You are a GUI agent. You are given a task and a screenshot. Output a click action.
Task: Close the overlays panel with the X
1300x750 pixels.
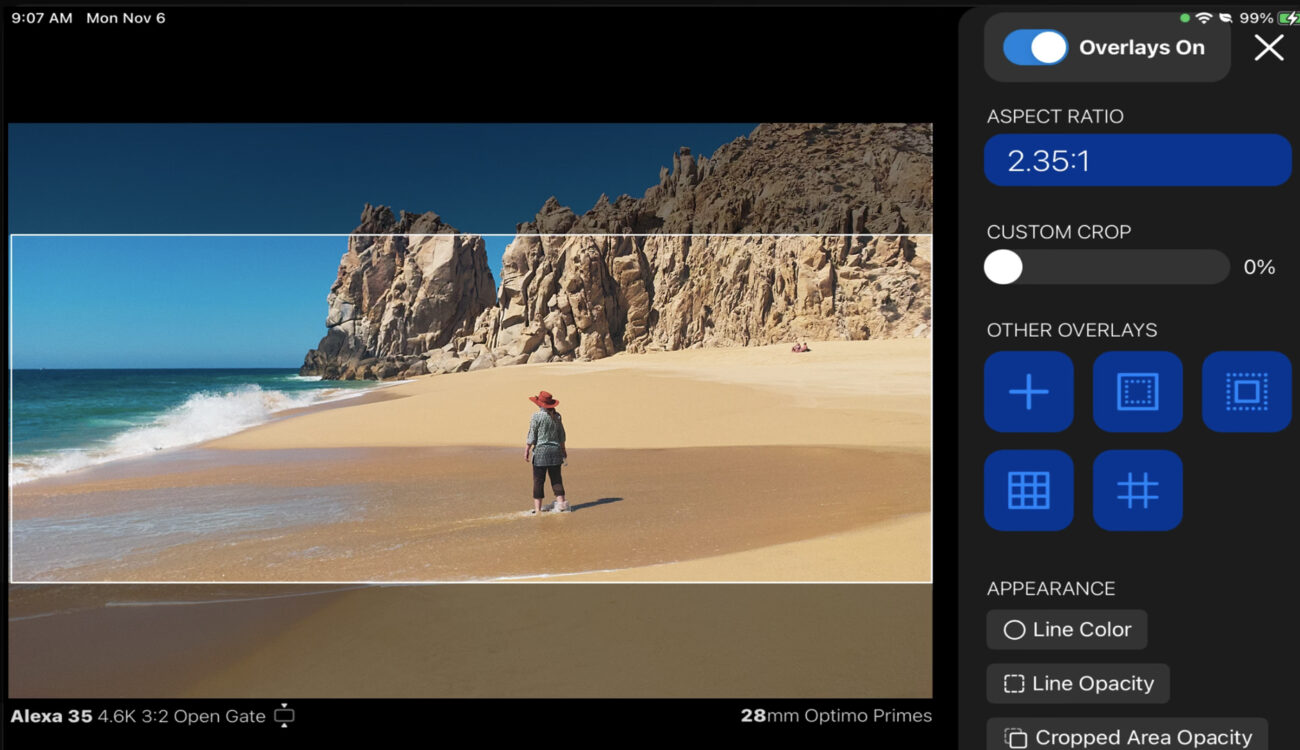(1269, 47)
